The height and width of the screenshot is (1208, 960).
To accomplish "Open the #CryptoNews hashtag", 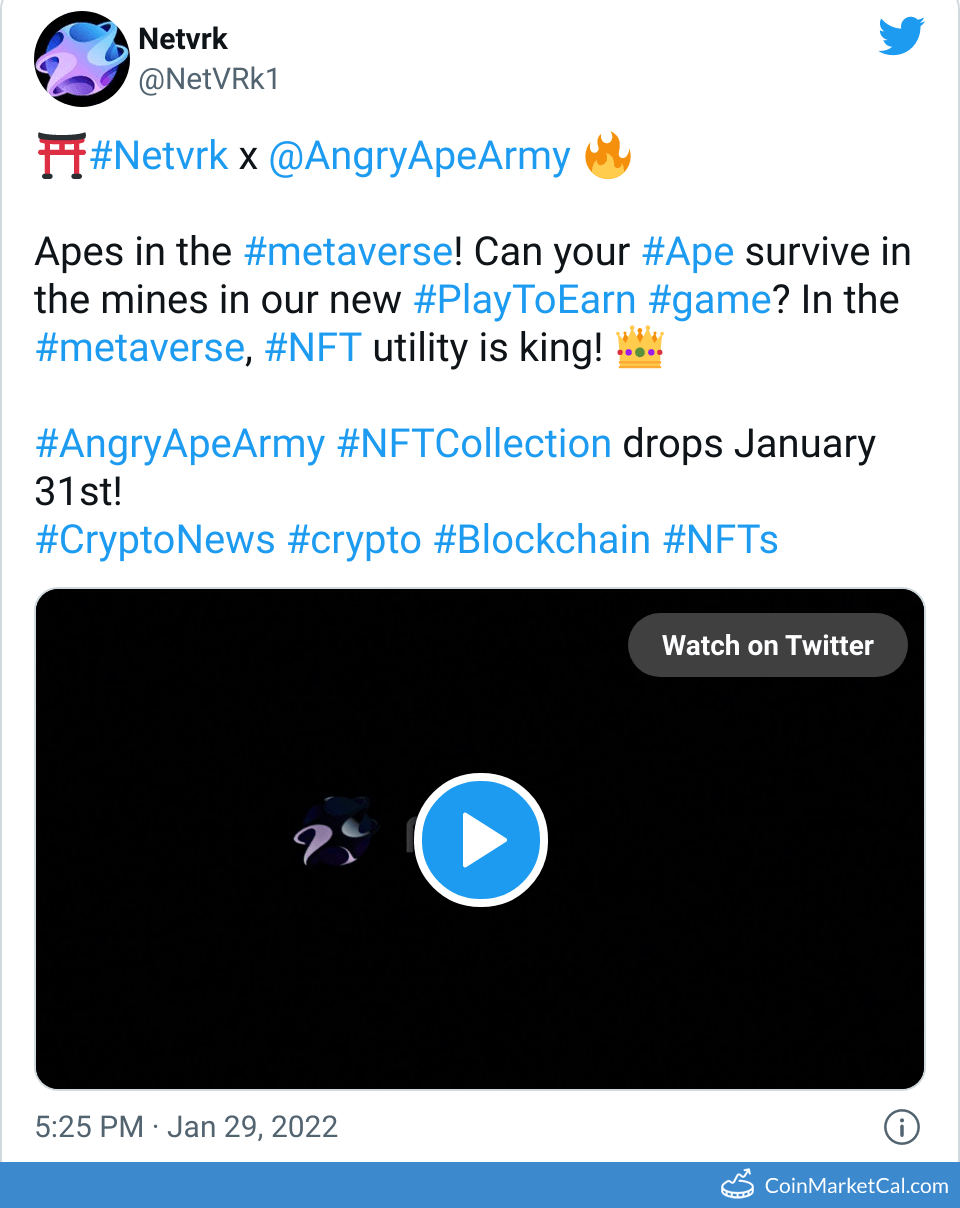I will [155, 539].
